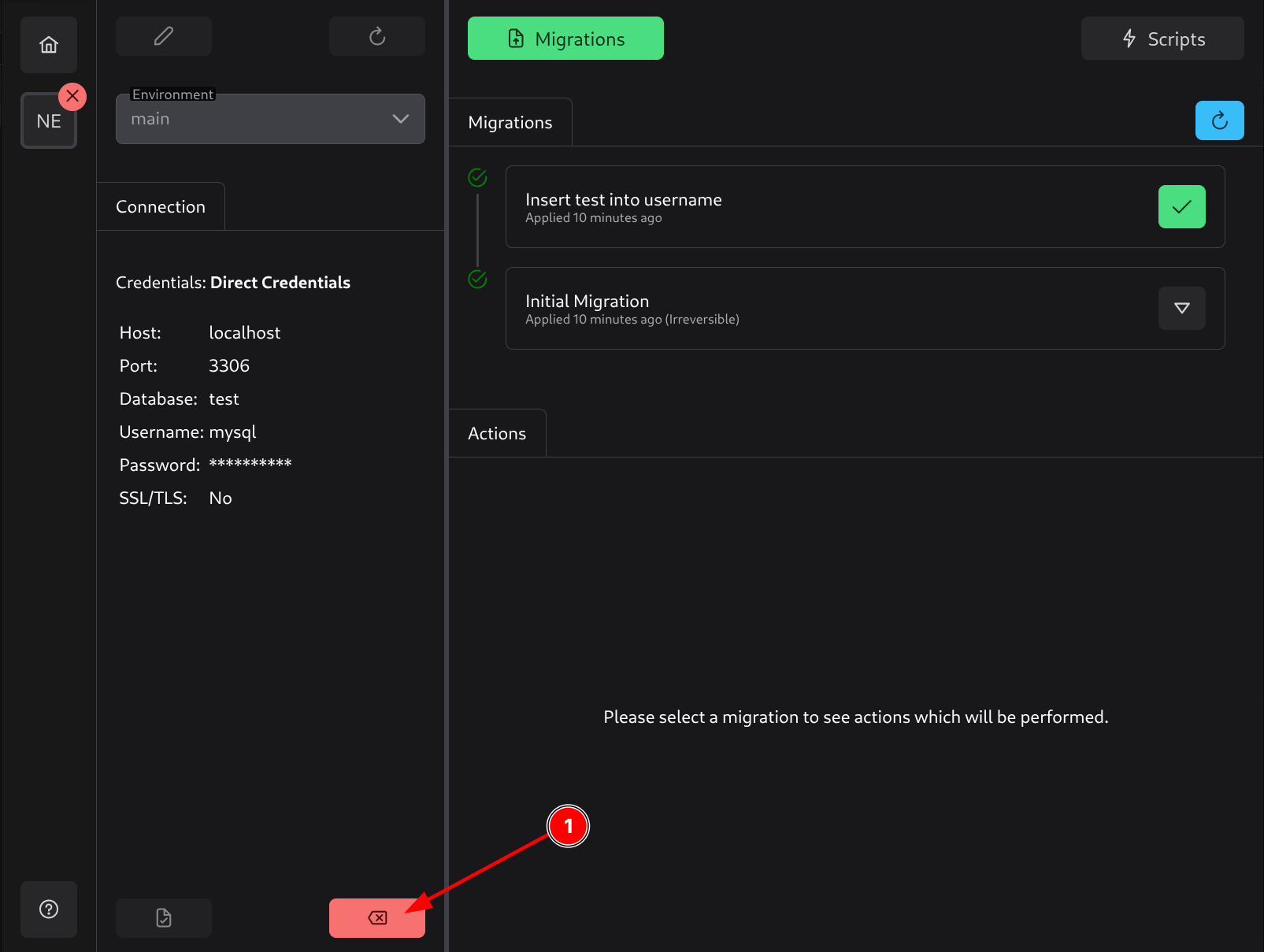Go to the home screen icon

[49, 45]
